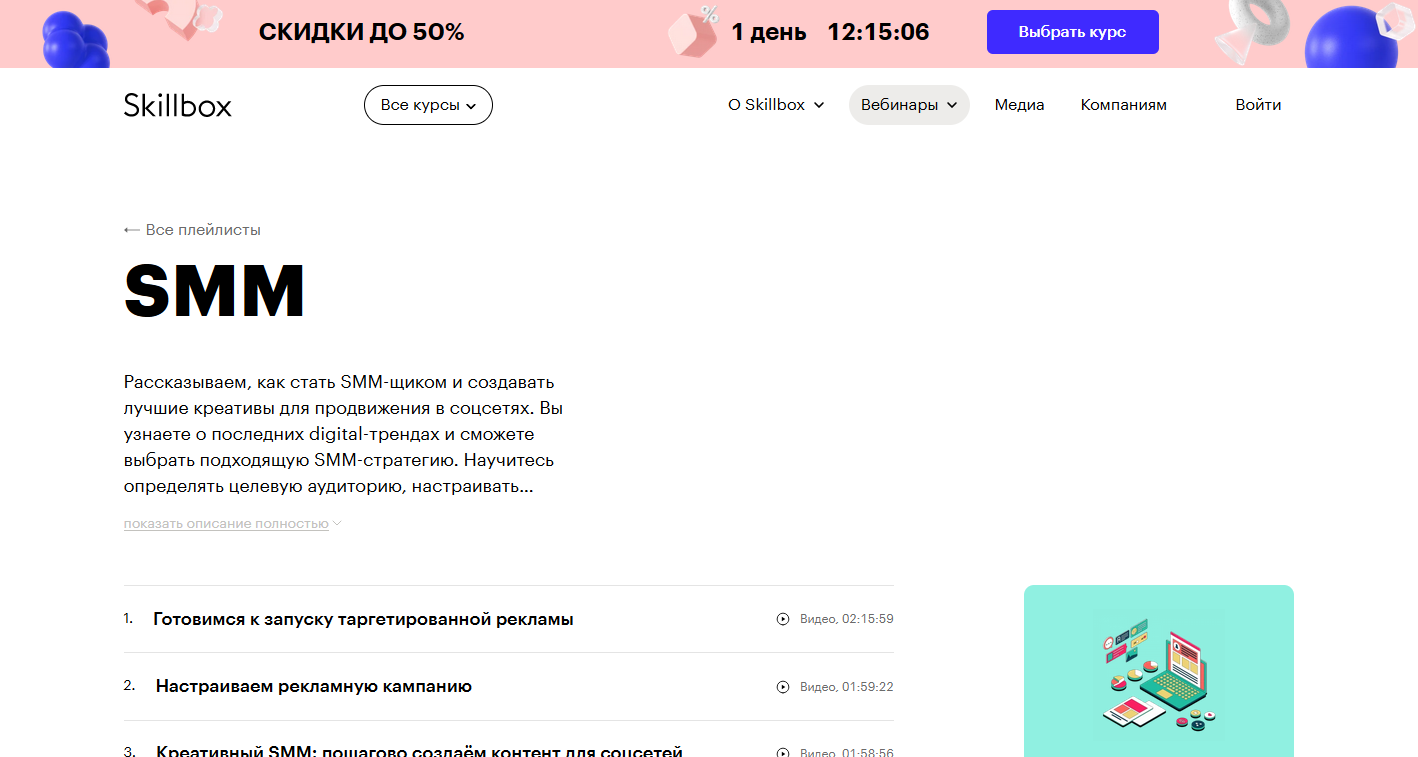Screen dimensions: 1418x757
Task: Click the "Выбрать курс" button
Action: click(x=1072, y=31)
